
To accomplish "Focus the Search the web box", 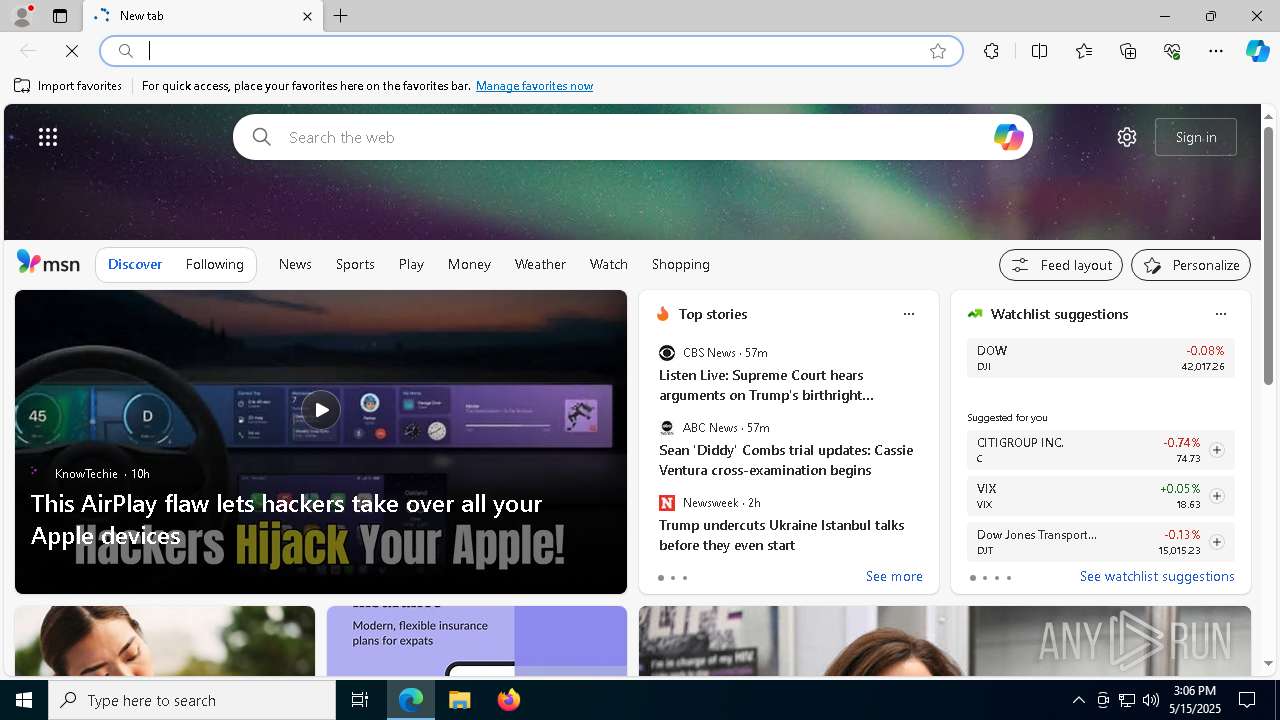I will click(632, 137).
